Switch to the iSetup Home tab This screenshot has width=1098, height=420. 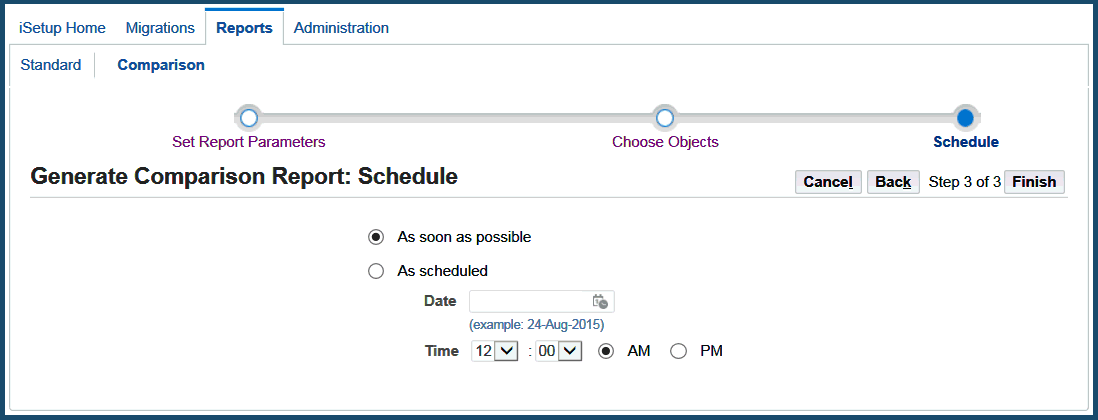[x=62, y=28]
